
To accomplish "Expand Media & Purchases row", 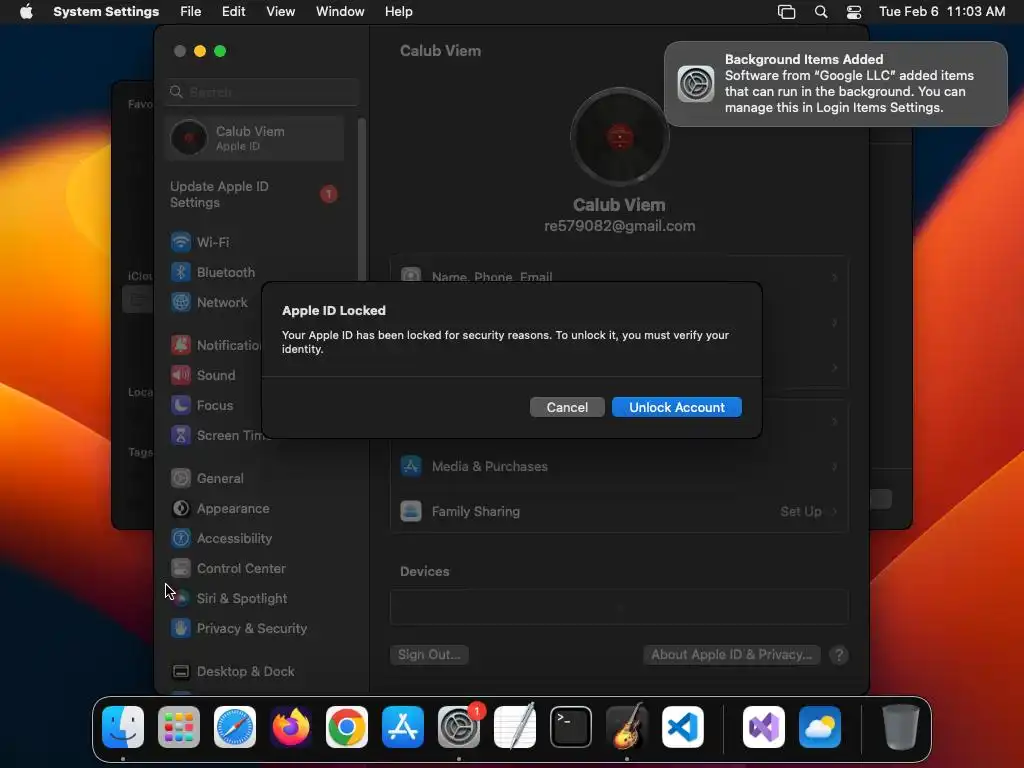I will pyautogui.click(x=619, y=466).
